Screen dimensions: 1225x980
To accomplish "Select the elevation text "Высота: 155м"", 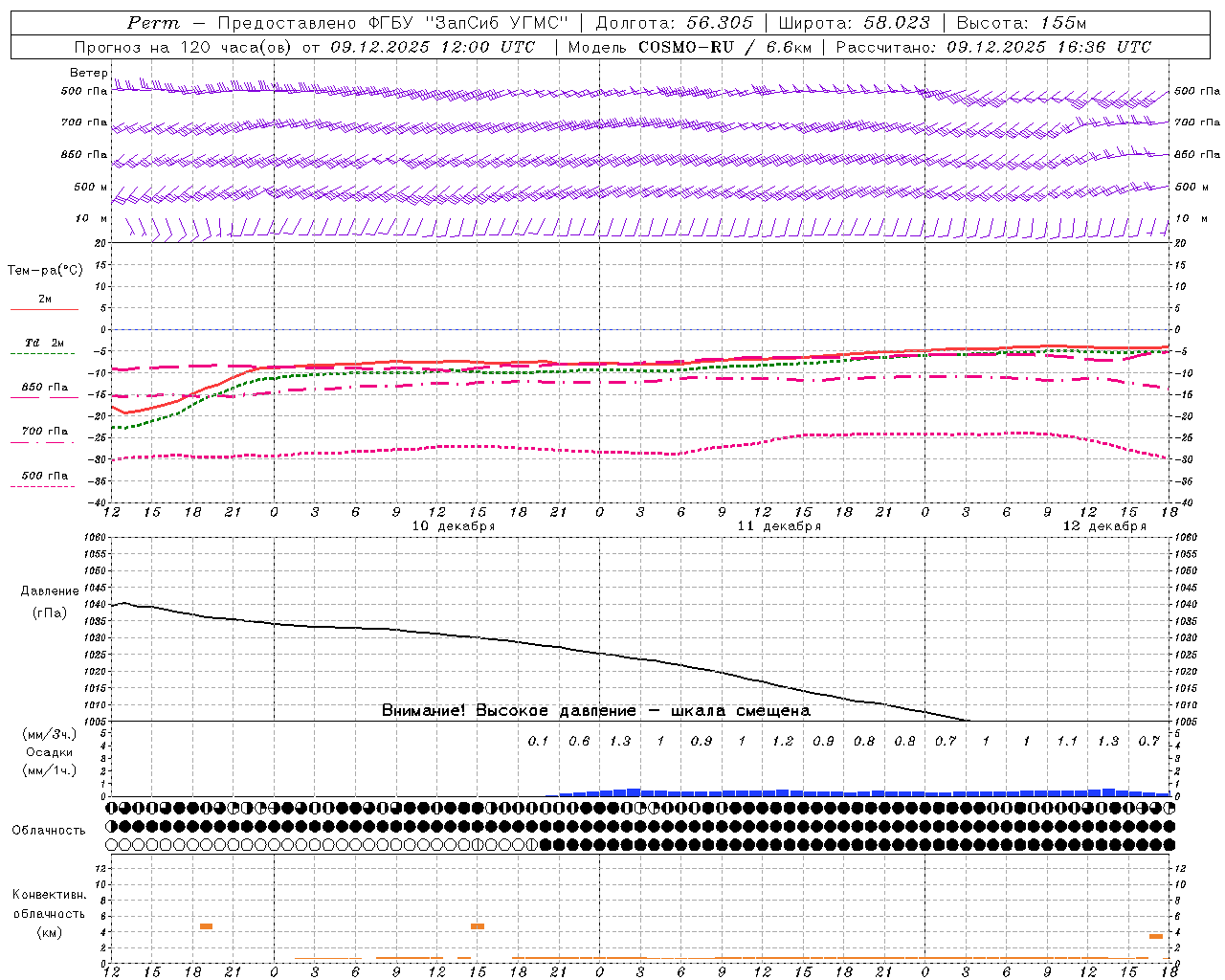I will (x=1021, y=23).
